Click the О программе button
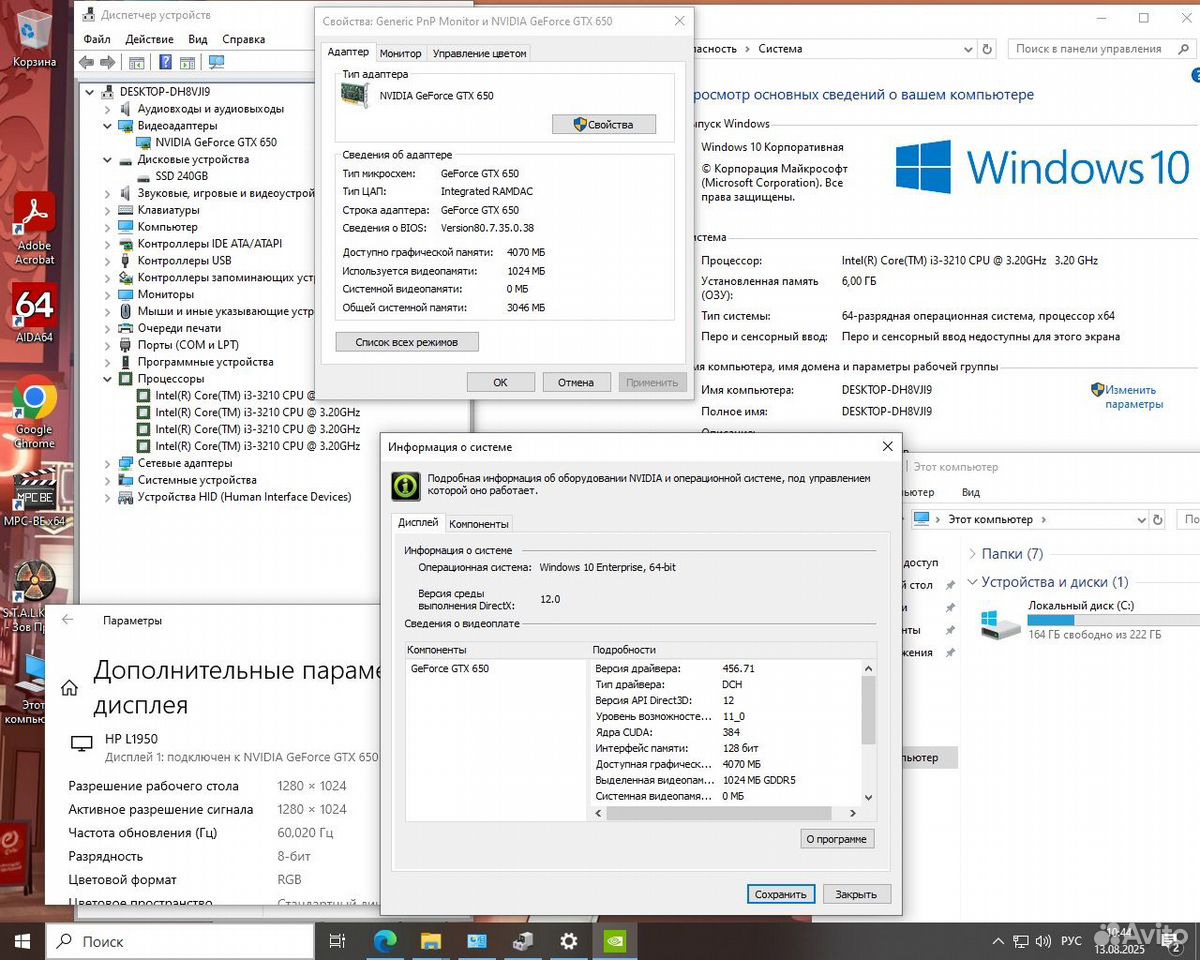The image size is (1200, 960). [x=837, y=839]
